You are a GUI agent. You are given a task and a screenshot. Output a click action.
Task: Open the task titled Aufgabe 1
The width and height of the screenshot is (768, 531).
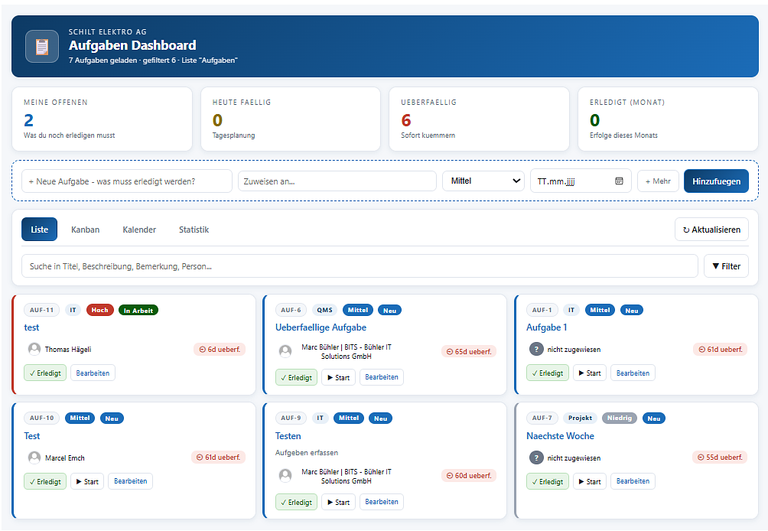click(547, 327)
